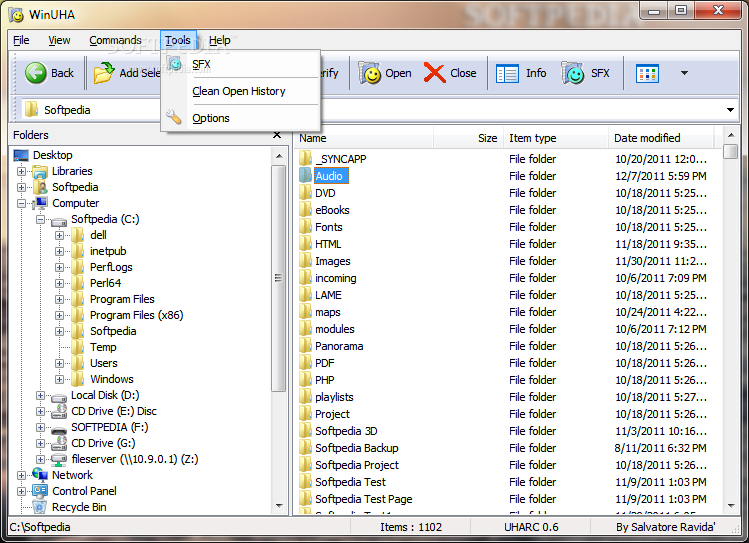Select the inetpub folder in tree
749x543 pixels.
point(108,251)
